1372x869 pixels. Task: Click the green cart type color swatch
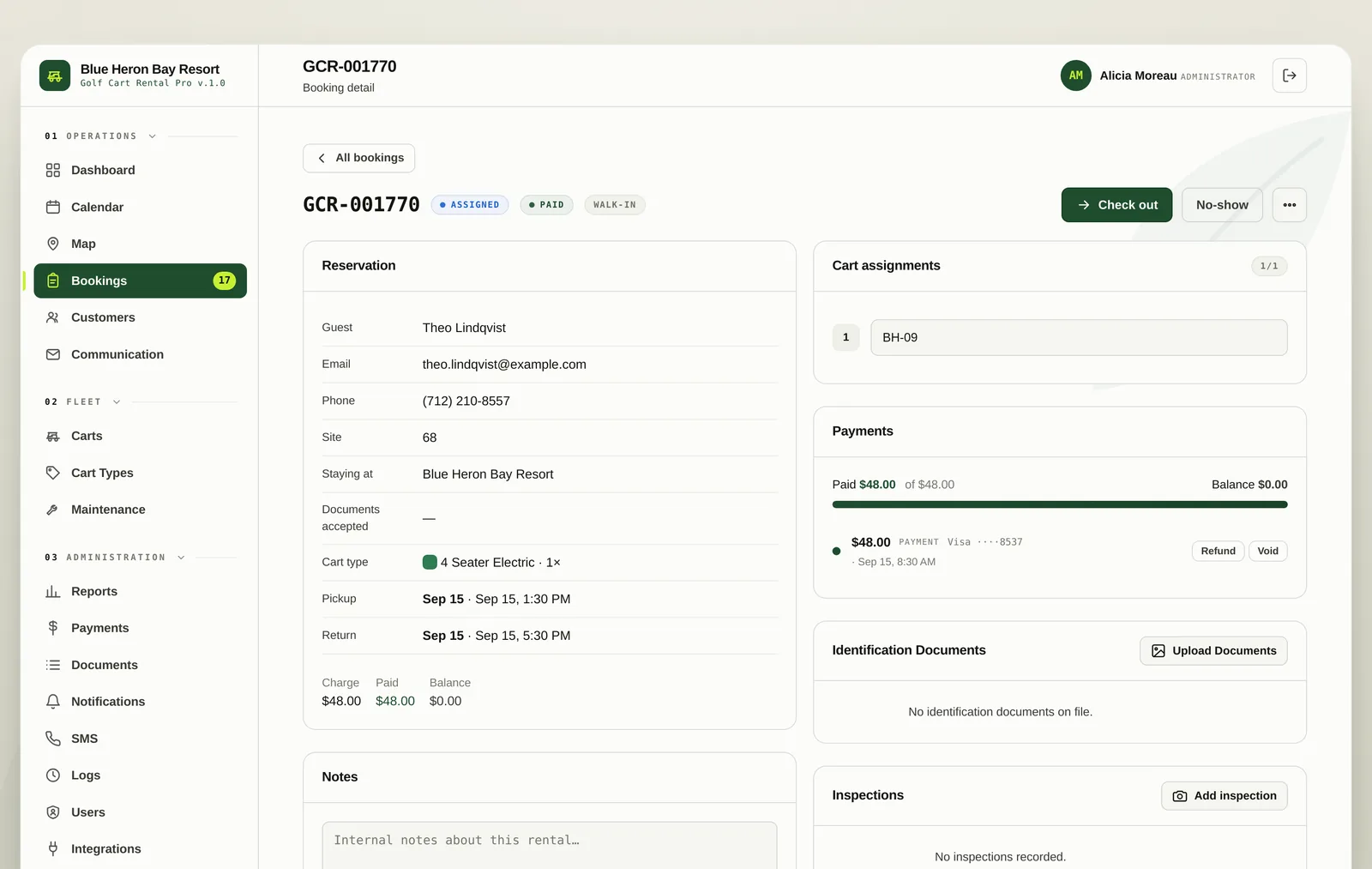[430, 563]
